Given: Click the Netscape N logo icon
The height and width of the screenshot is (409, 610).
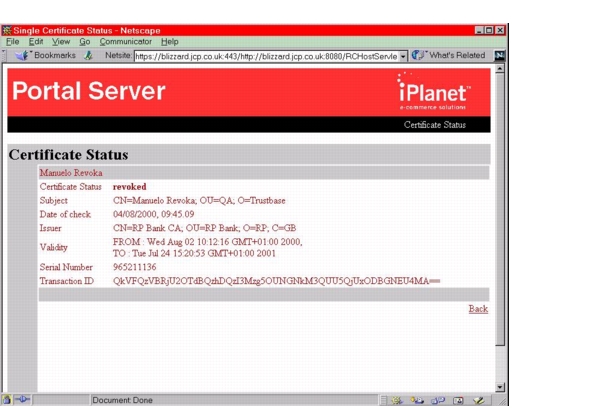Looking at the screenshot, I should 500,56.
